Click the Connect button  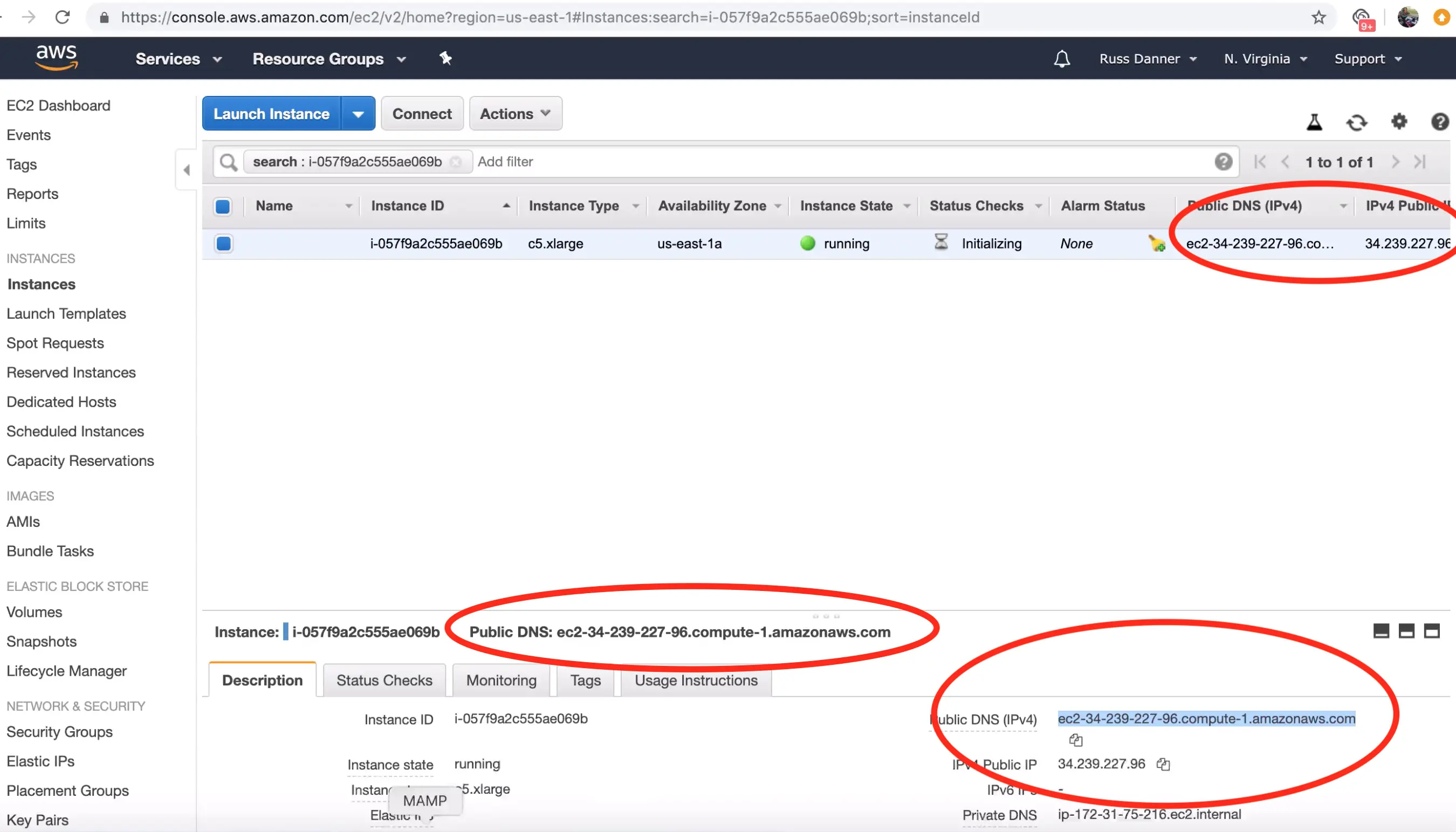[x=422, y=114]
